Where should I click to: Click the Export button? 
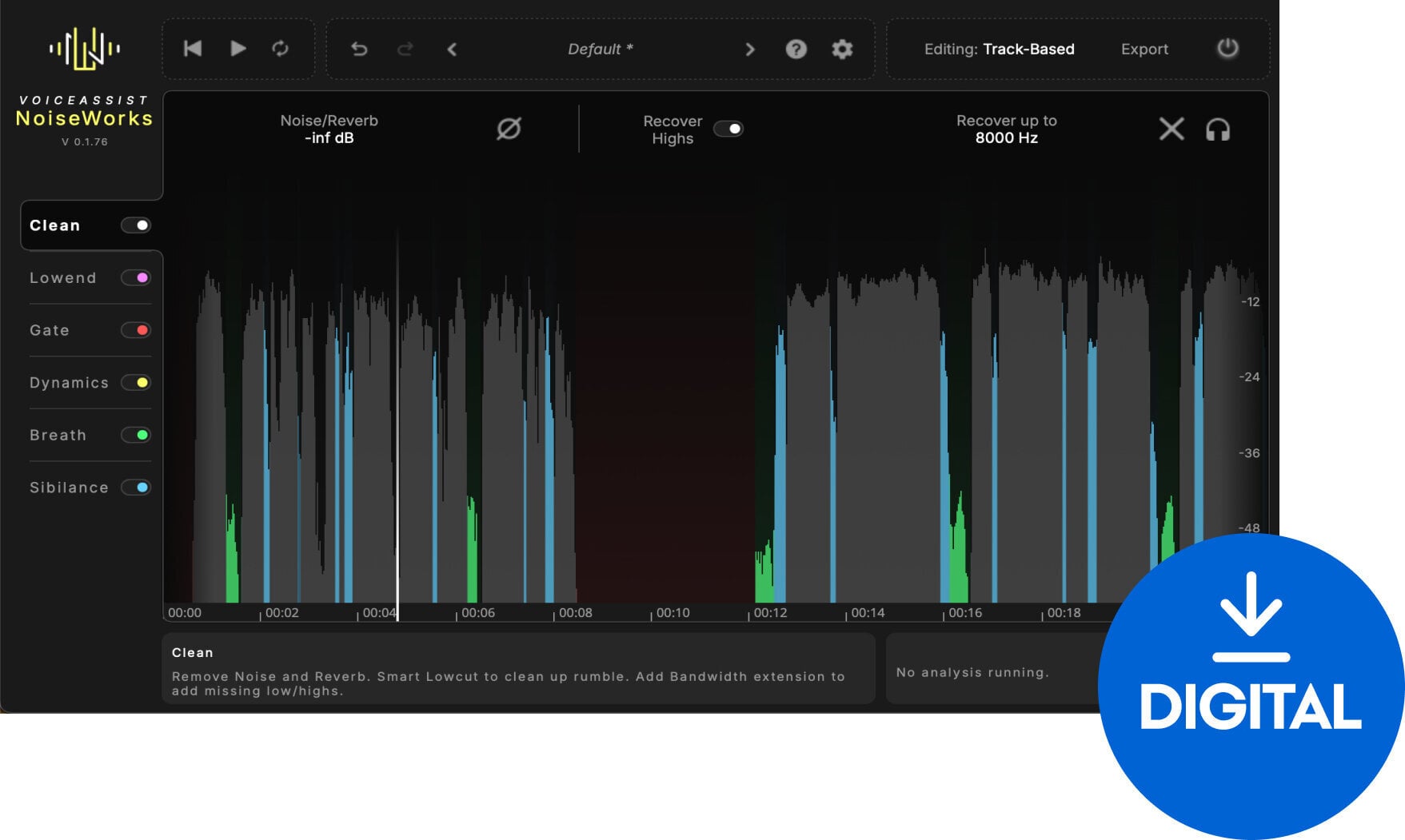[1144, 49]
